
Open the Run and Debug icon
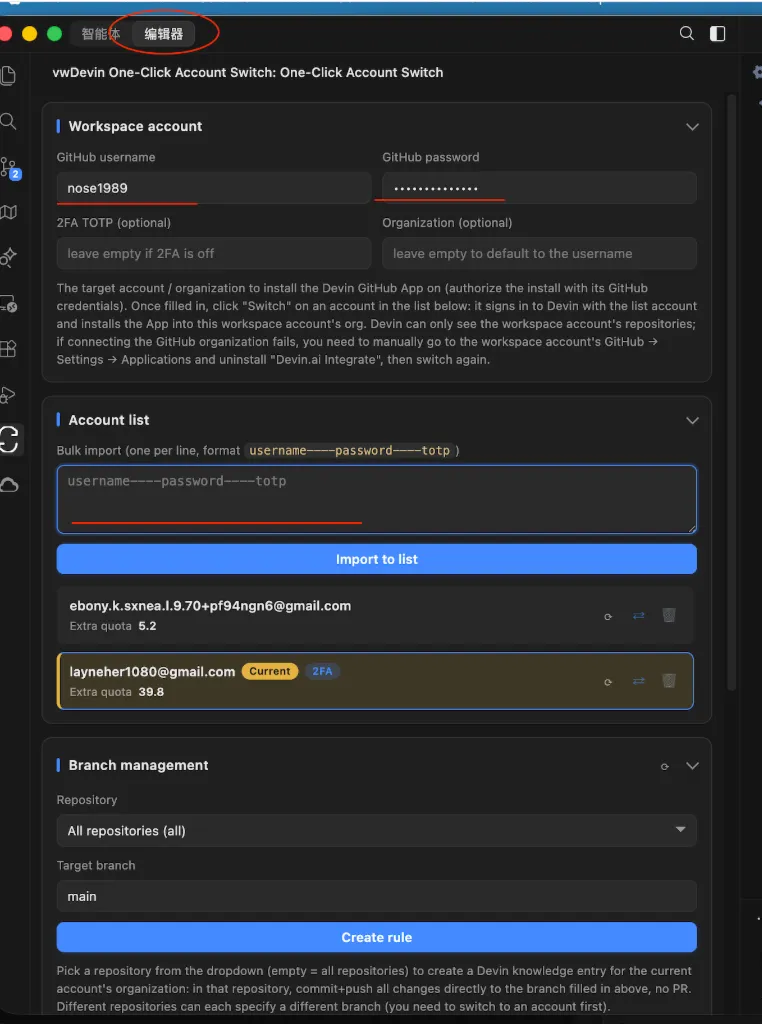point(8,394)
